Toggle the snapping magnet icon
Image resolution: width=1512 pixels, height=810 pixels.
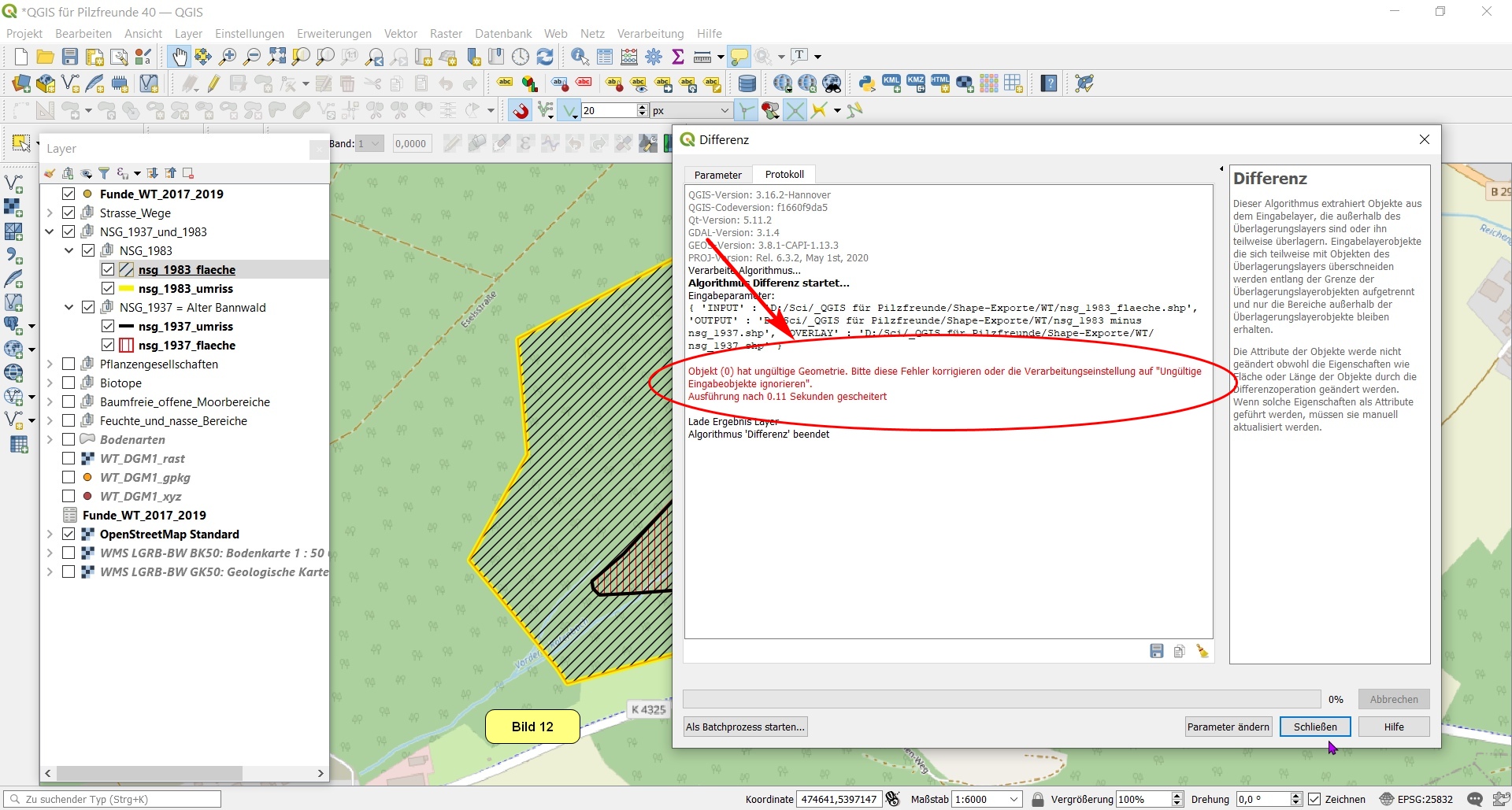coord(521,111)
